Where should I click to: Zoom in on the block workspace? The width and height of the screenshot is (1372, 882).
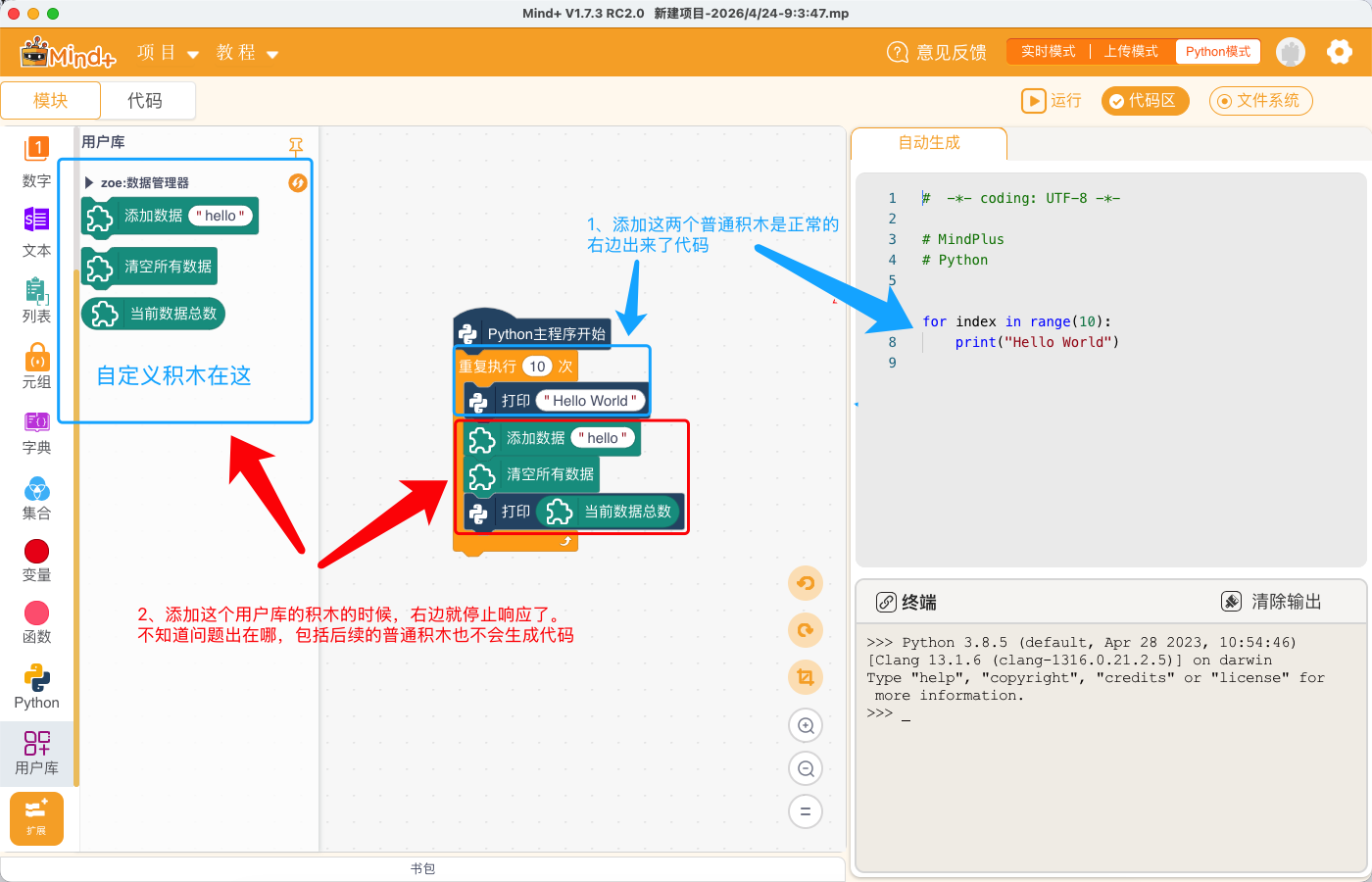805,725
